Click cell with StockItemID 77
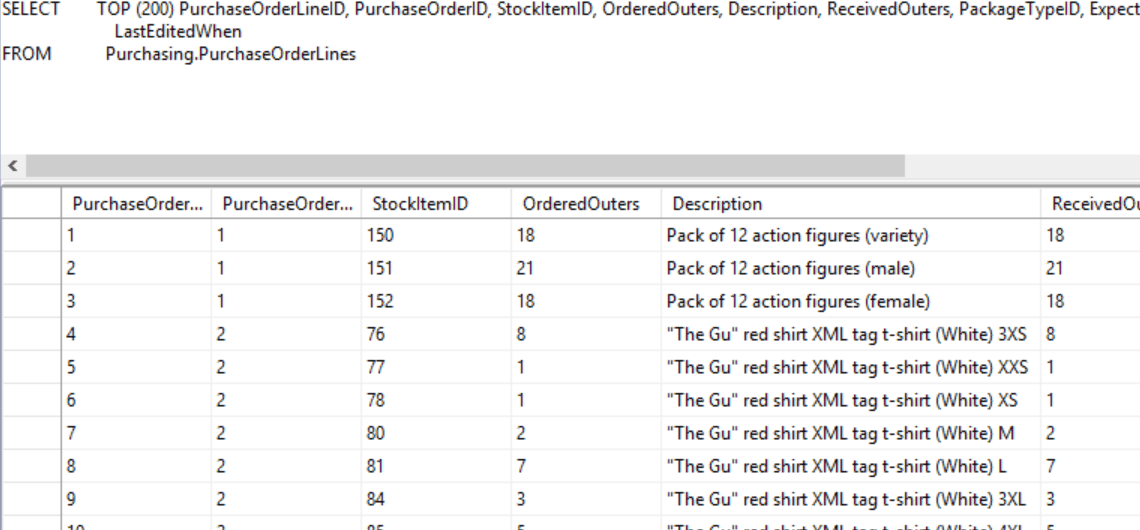Screen dimensions: 1140x530 [x=436, y=367]
